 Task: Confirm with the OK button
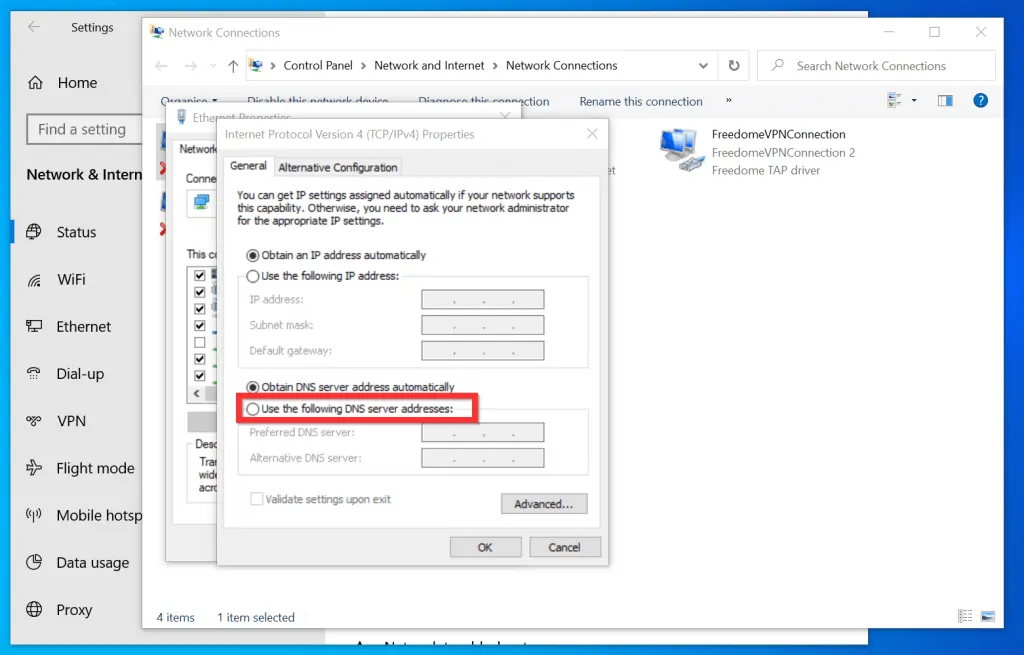tap(485, 547)
